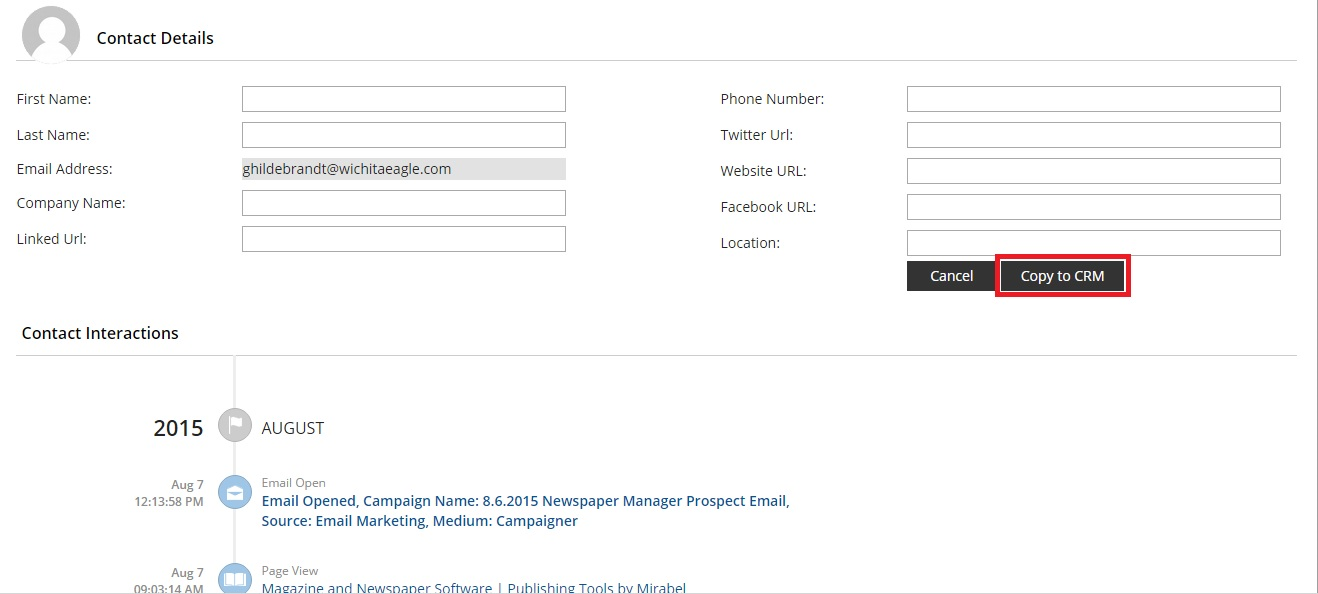Open the Email Opened campaign interaction link
The image size is (1318, 594).
[526, 511]
